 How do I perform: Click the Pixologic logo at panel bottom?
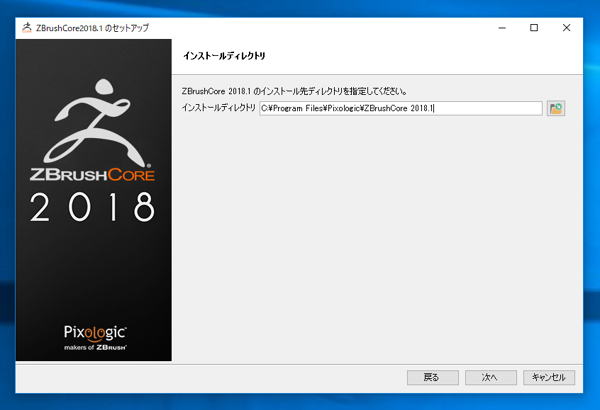[95, 338]
